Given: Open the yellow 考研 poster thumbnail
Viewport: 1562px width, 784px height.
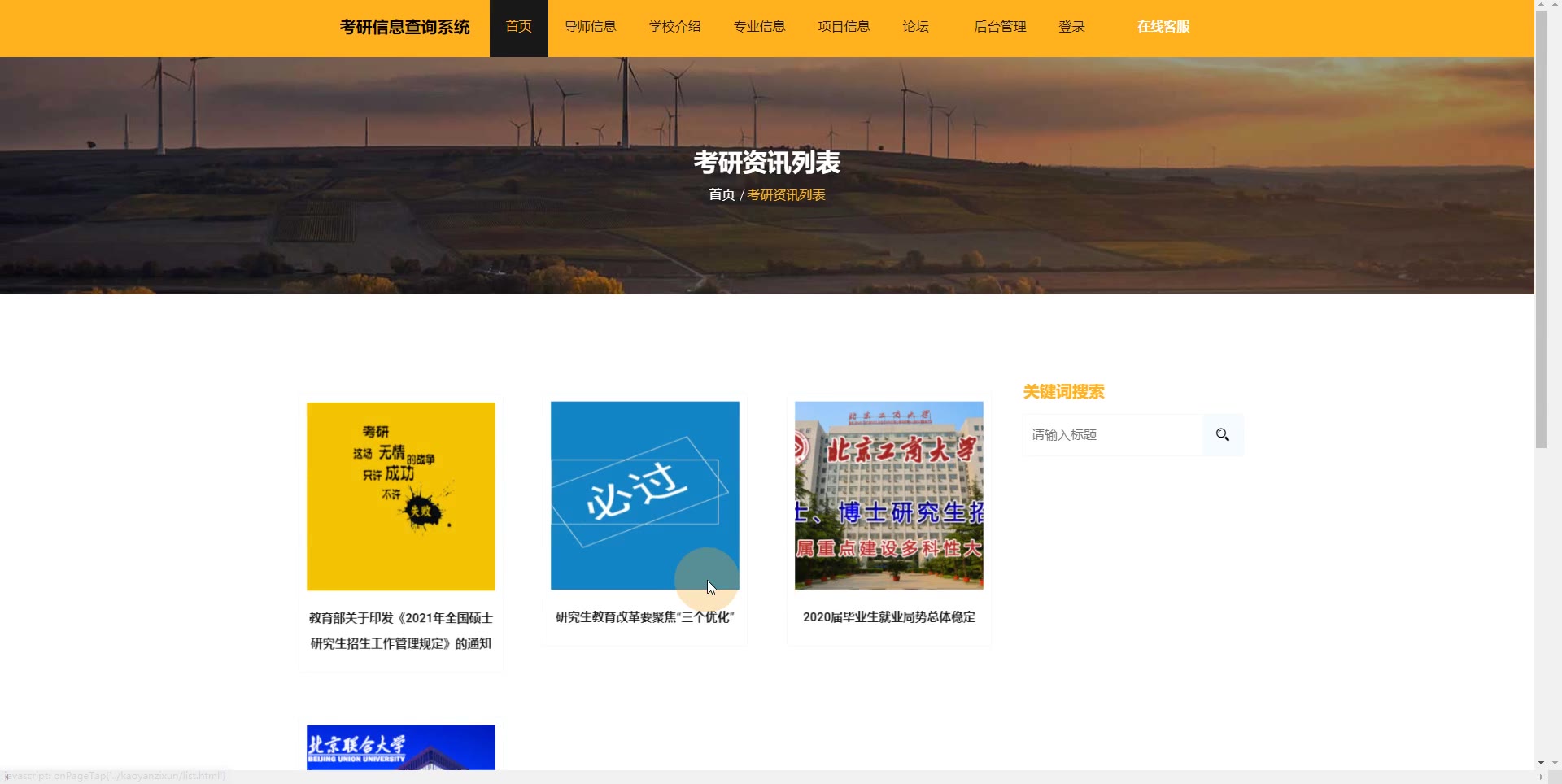Looking at the screenshot, I should [x=401, y=496].
